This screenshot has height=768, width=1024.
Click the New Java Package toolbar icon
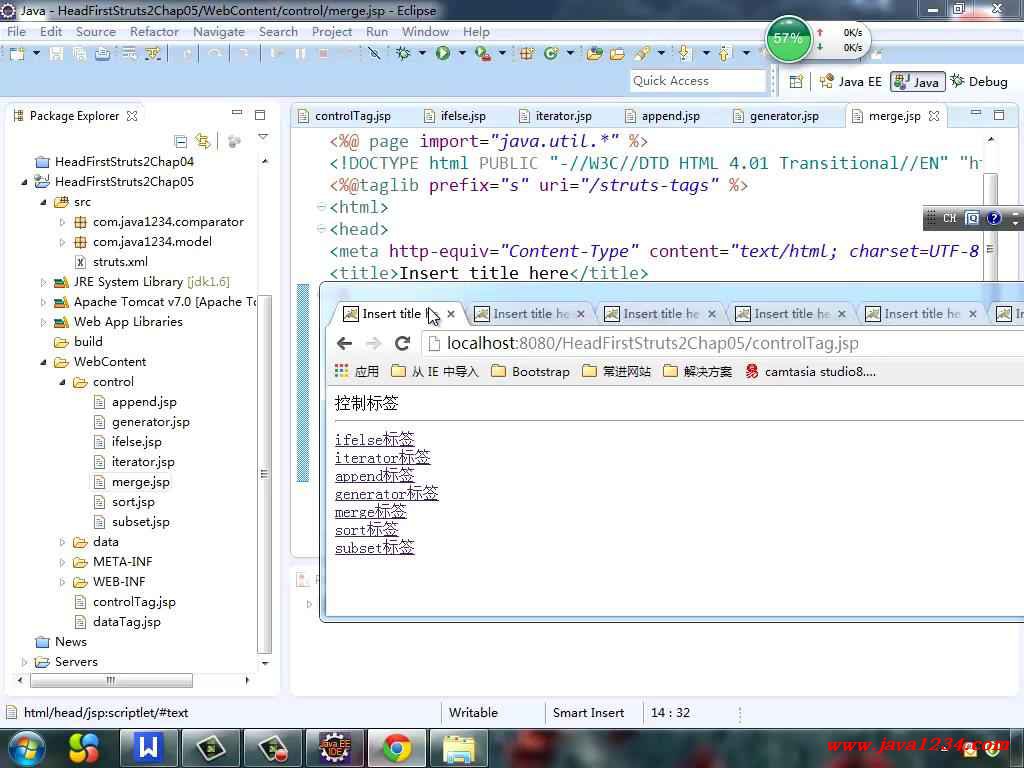(x=527, y=53)
